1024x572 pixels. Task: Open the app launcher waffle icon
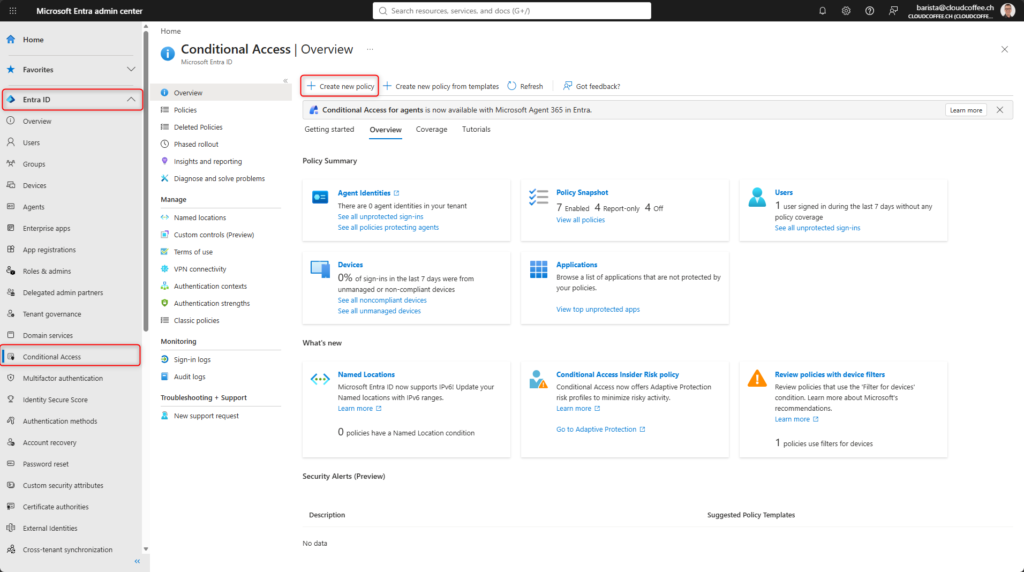click(x=12, y=10)
